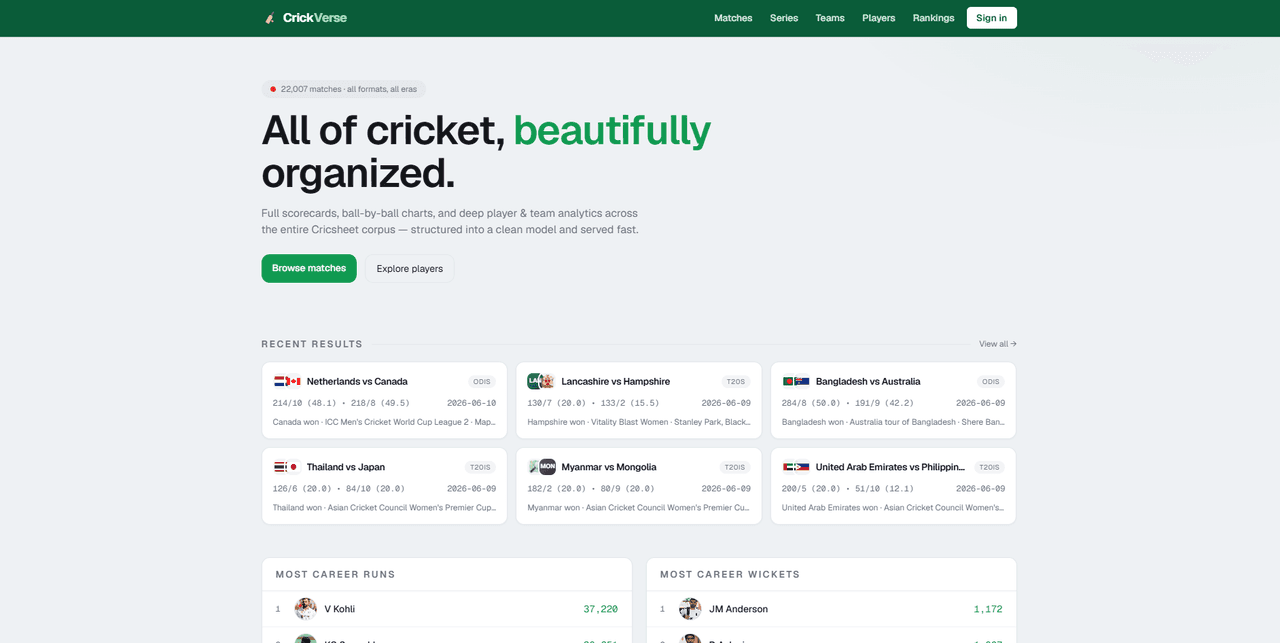Image resolution: width=1280 pixels, height=643 pixels.
Task: Click the Myanmar team icon
Action: click(534, 467)
